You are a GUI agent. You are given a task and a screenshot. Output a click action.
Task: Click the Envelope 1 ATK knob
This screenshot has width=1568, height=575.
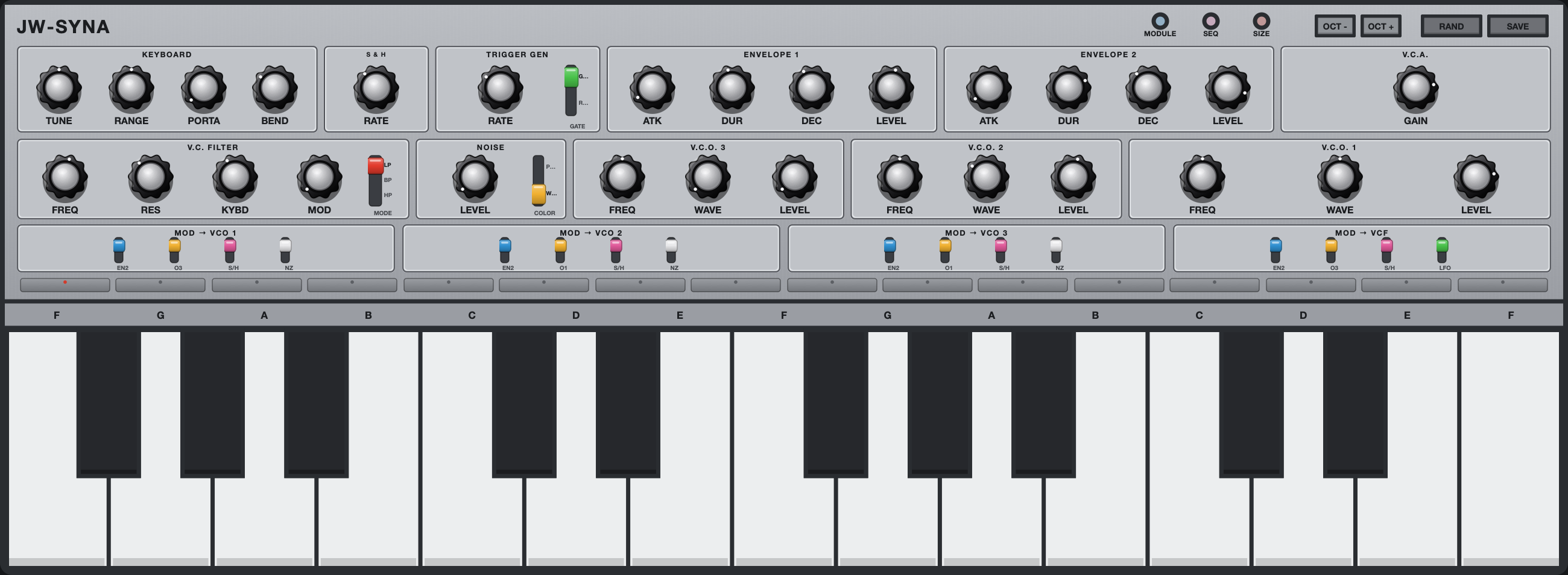click(x=652, y=88)
